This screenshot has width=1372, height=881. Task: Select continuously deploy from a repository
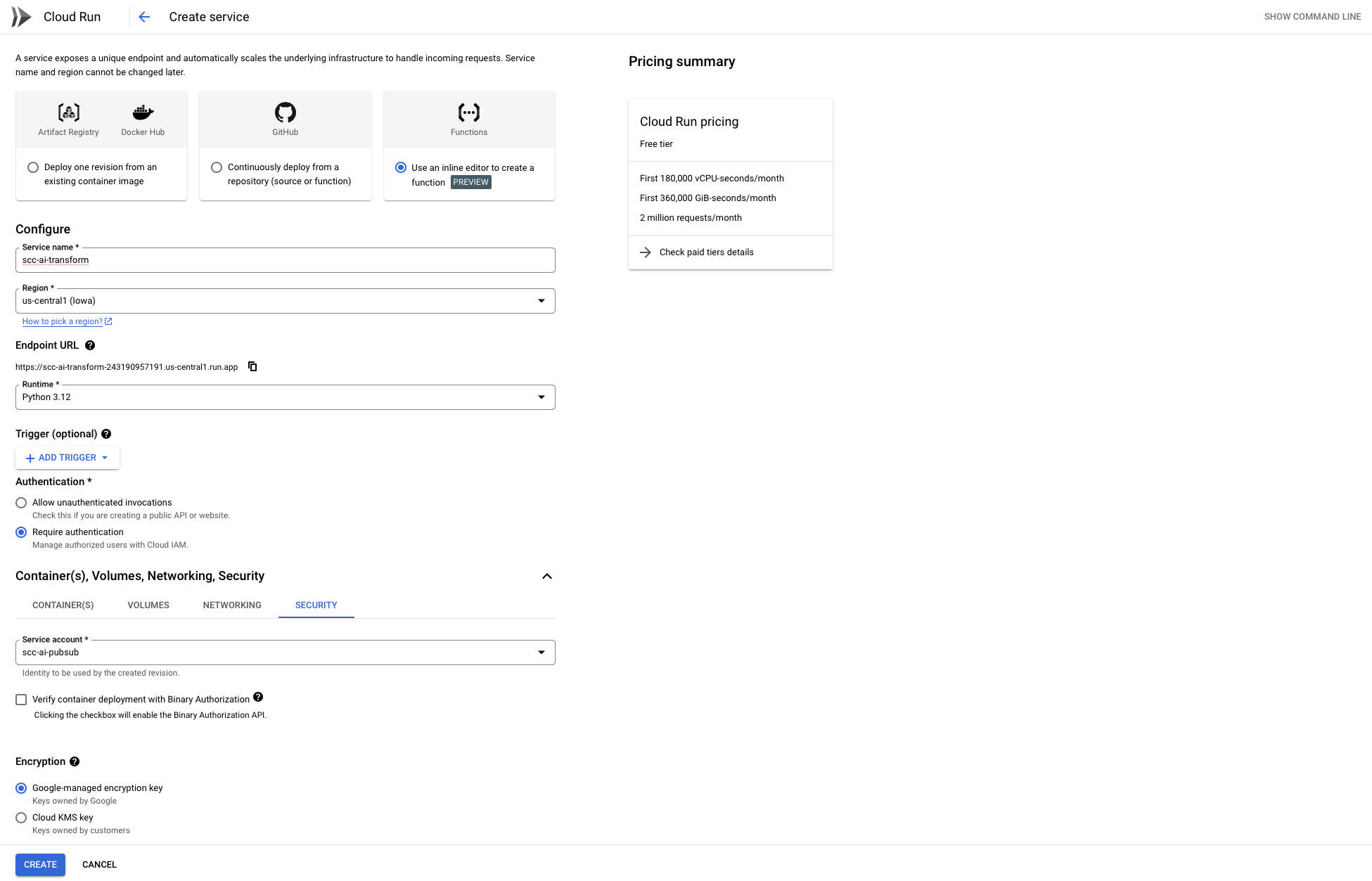pos(217,167)
